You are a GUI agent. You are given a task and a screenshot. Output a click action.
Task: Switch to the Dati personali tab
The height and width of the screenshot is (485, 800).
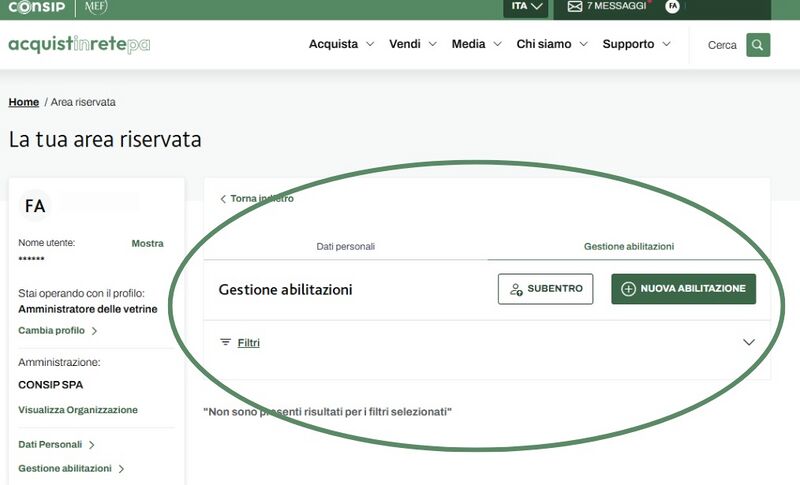pos(345,246)
